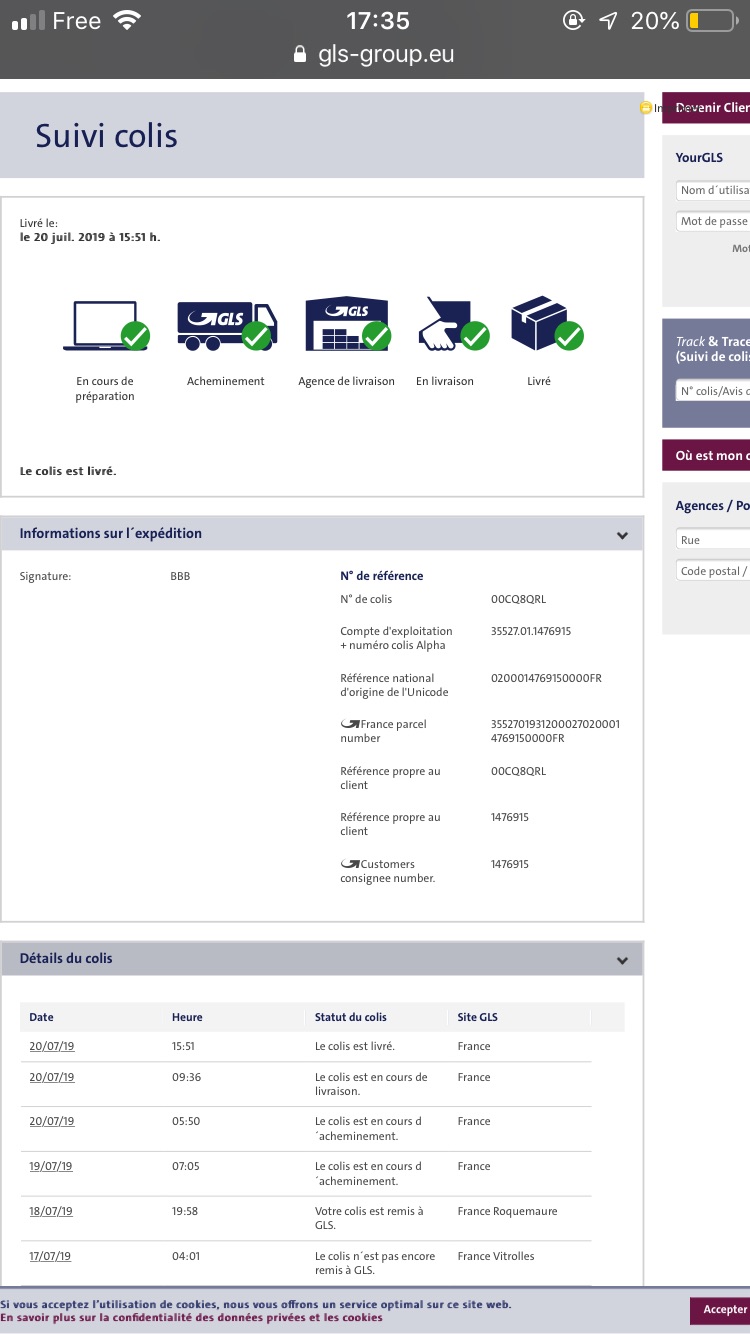Image resolution: width=750 pixels, height=1334 pixels.
Task: Click the 'Suivi colis' page heading
Action: 107,136
